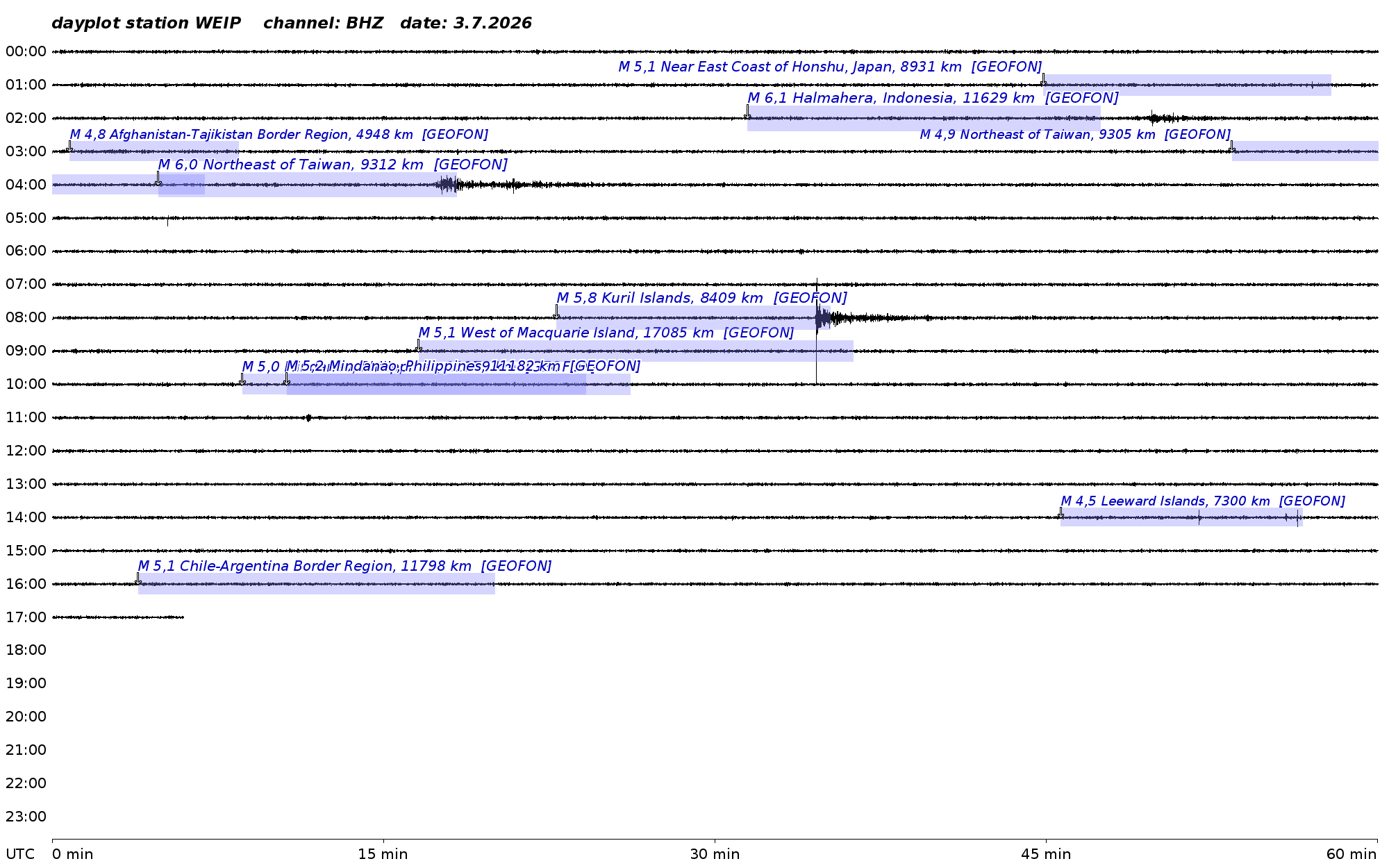
Task: Click the onset arrow of the Leeward Islands event
Action: coord(1061,512)
